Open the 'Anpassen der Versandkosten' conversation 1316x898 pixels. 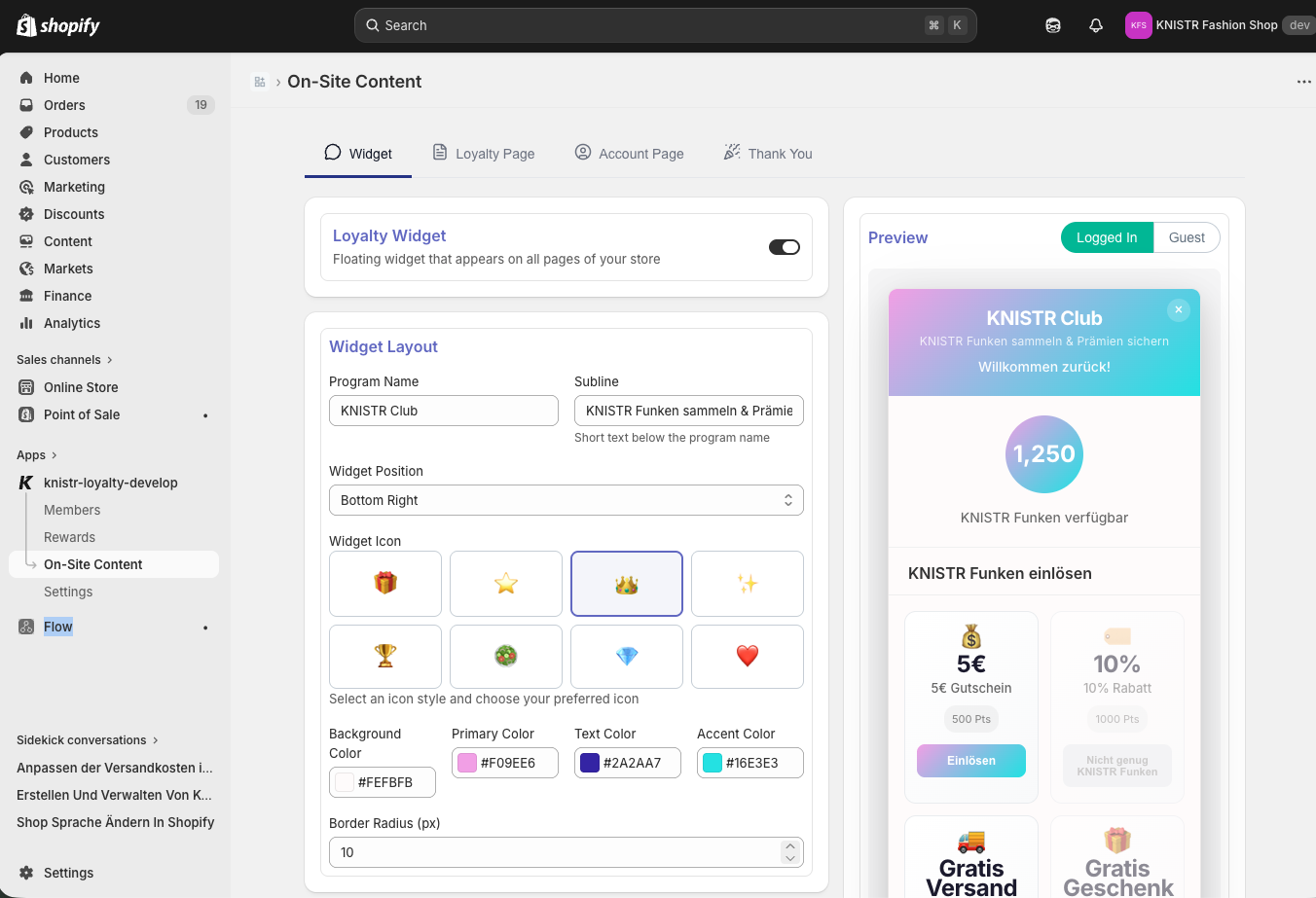click(115, 768)
